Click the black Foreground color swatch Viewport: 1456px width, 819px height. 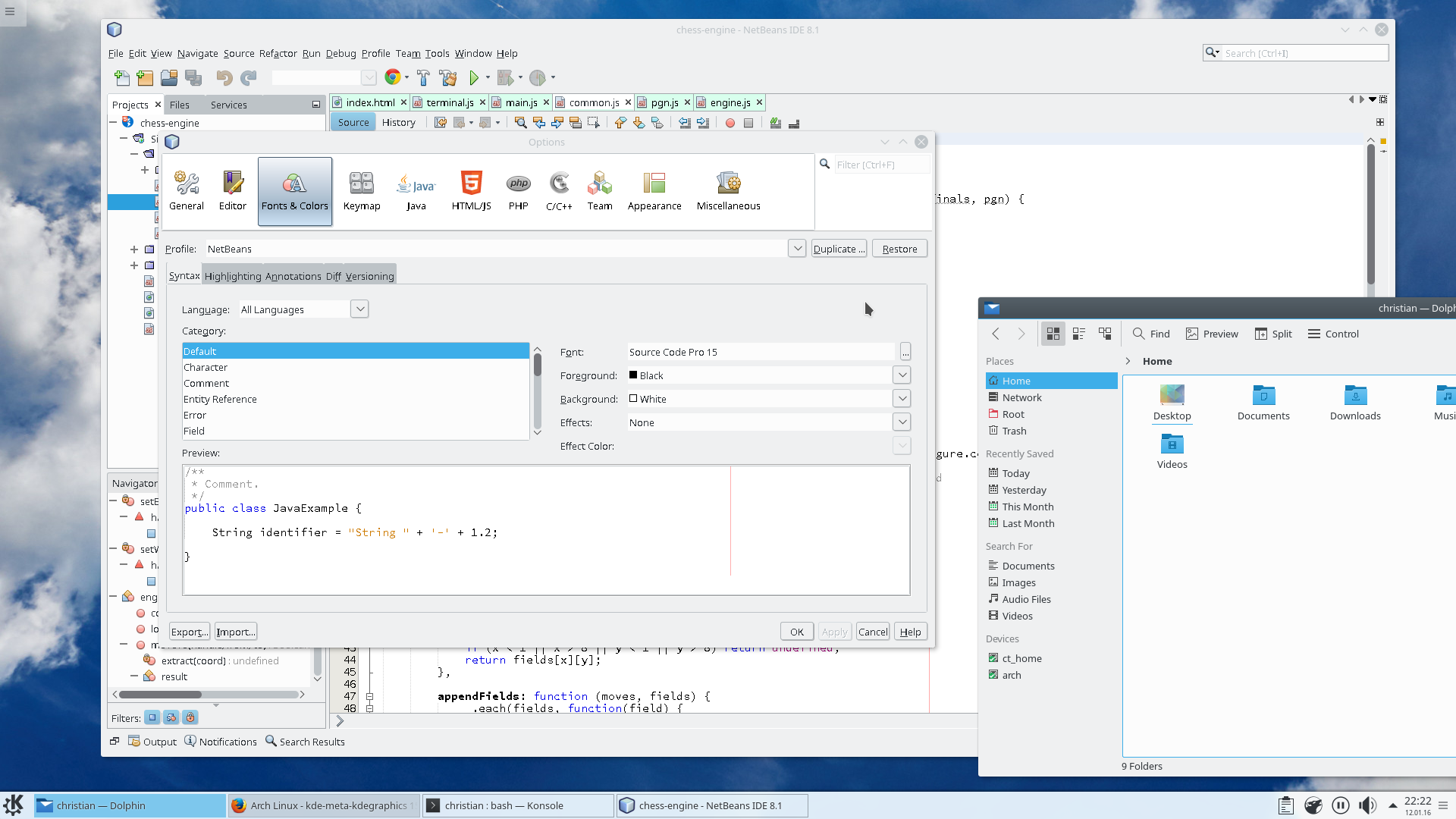pyautogui.click(x=633, y=375)
